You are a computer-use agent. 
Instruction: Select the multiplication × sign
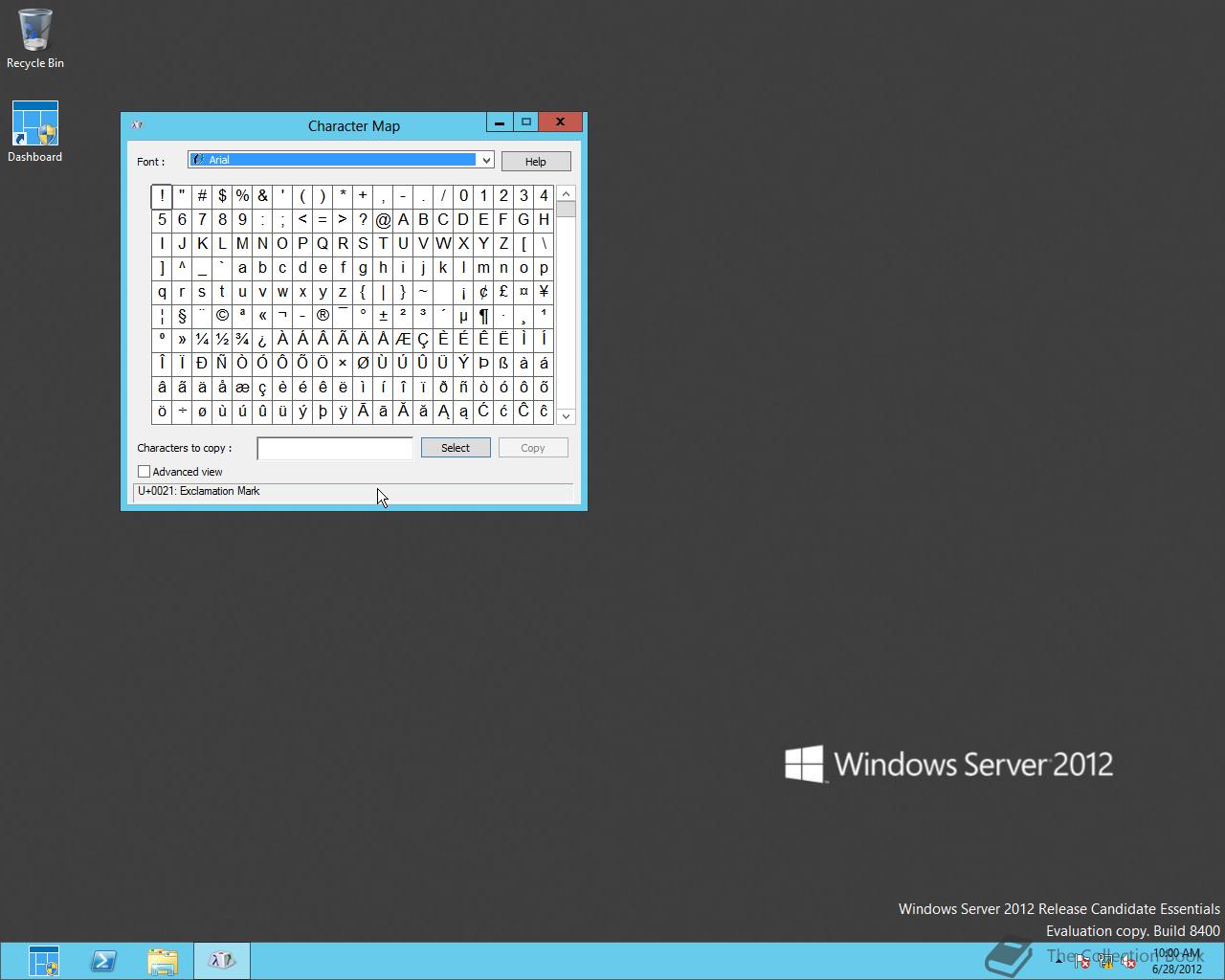[x=343, y=364]
